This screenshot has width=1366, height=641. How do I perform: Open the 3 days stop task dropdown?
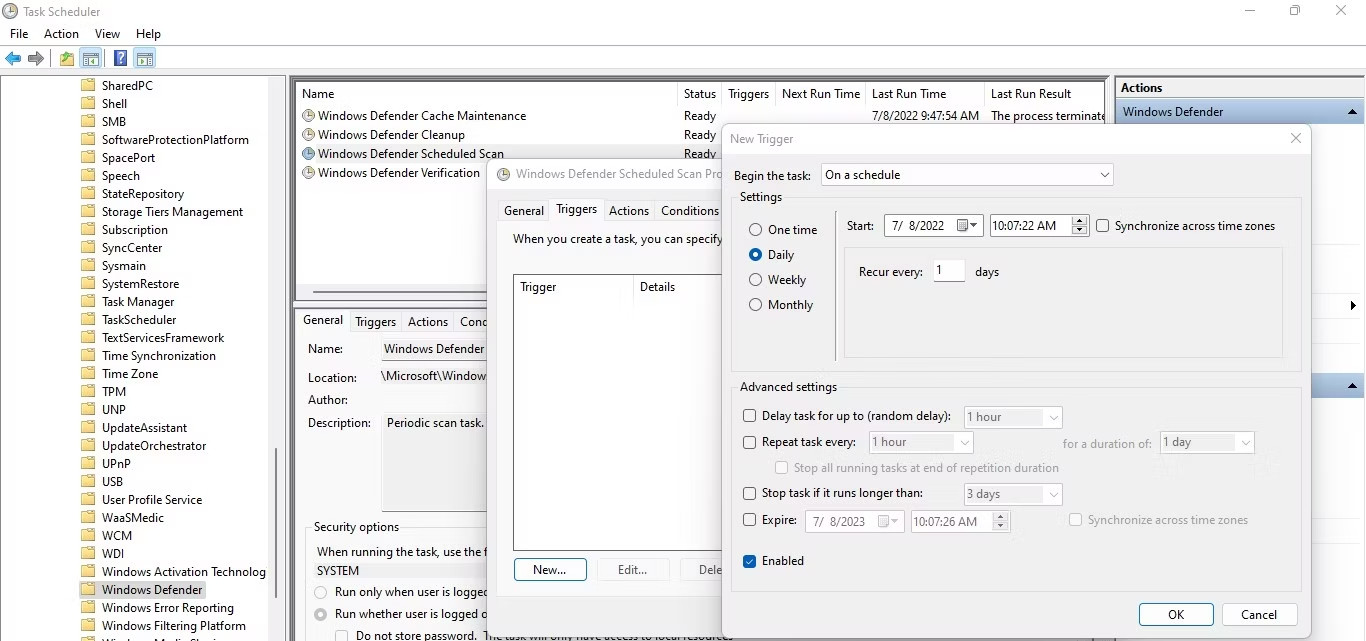tap(1013, 494)
